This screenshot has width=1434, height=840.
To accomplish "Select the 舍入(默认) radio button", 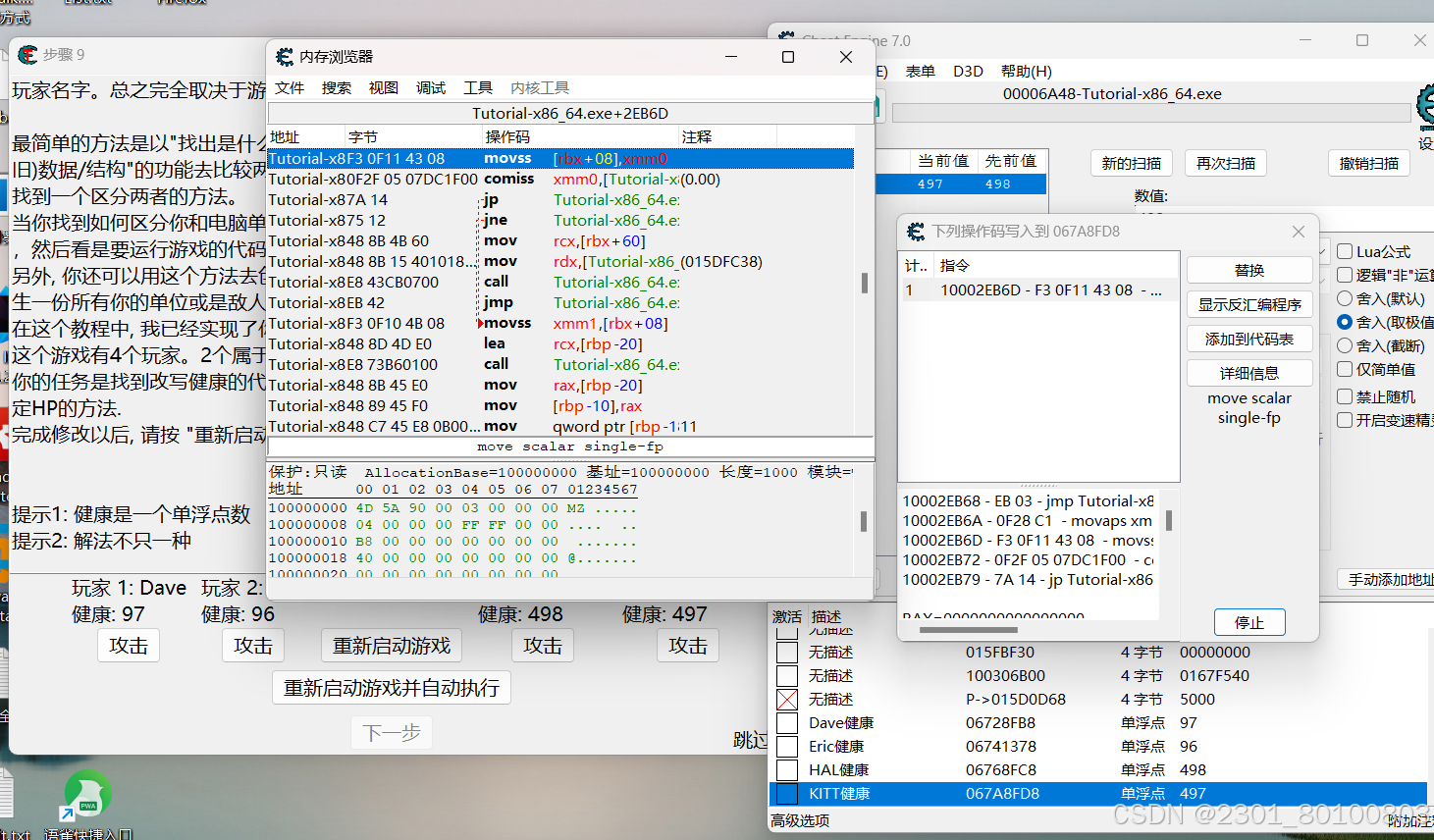I will point(1345,298).
